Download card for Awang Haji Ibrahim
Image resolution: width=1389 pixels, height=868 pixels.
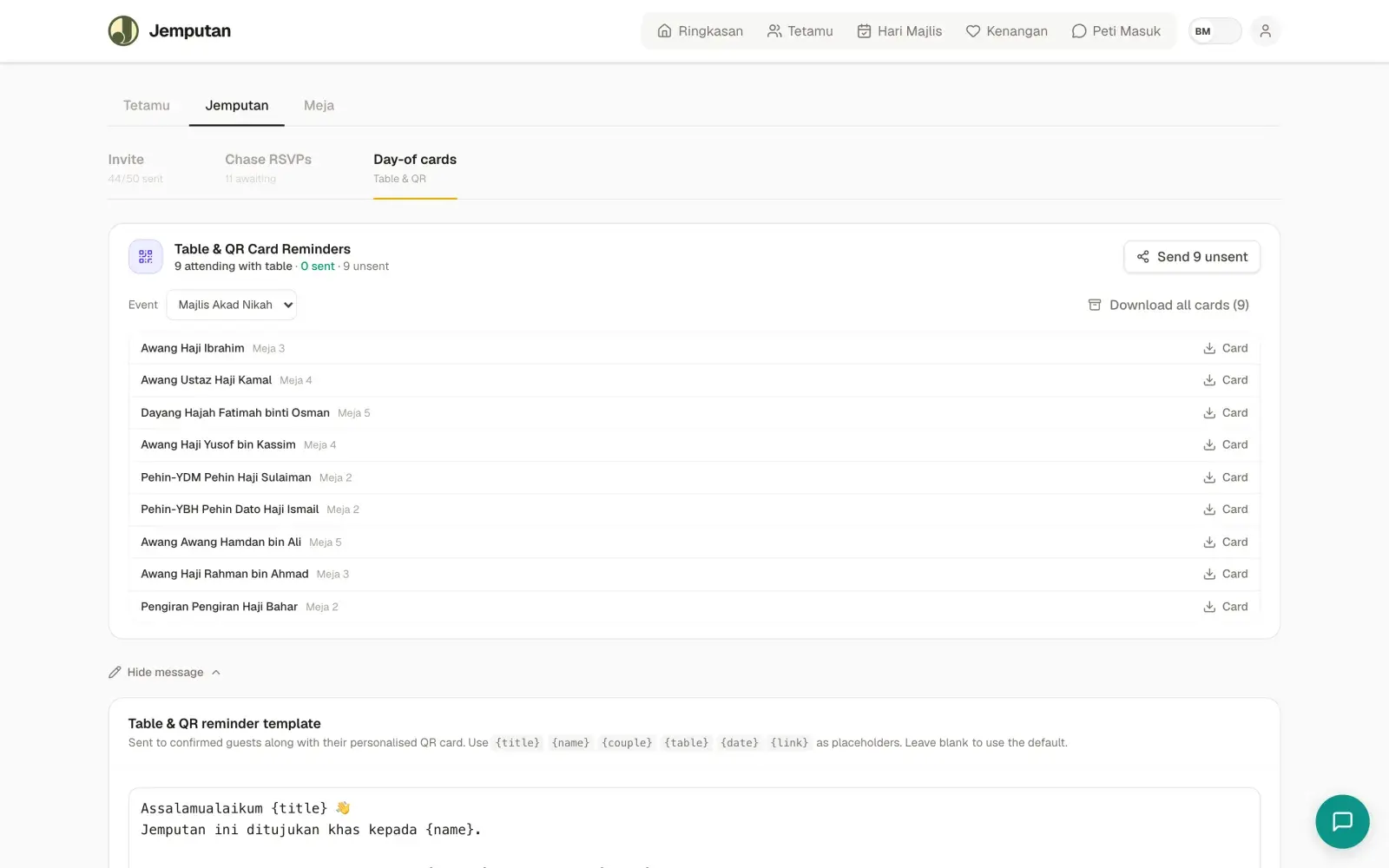1225,348
